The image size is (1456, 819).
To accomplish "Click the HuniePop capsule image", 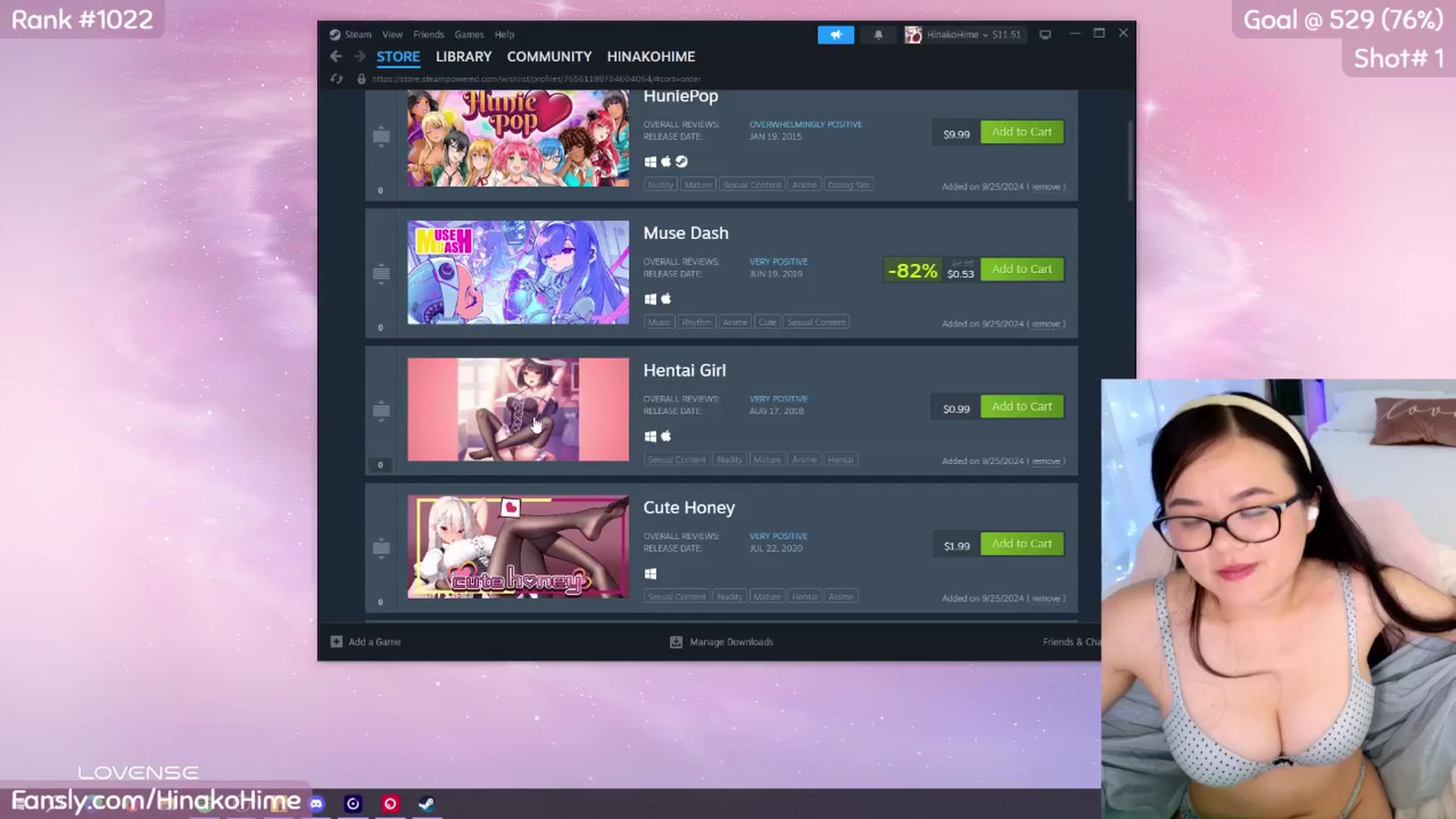I will tap(518, 138).
